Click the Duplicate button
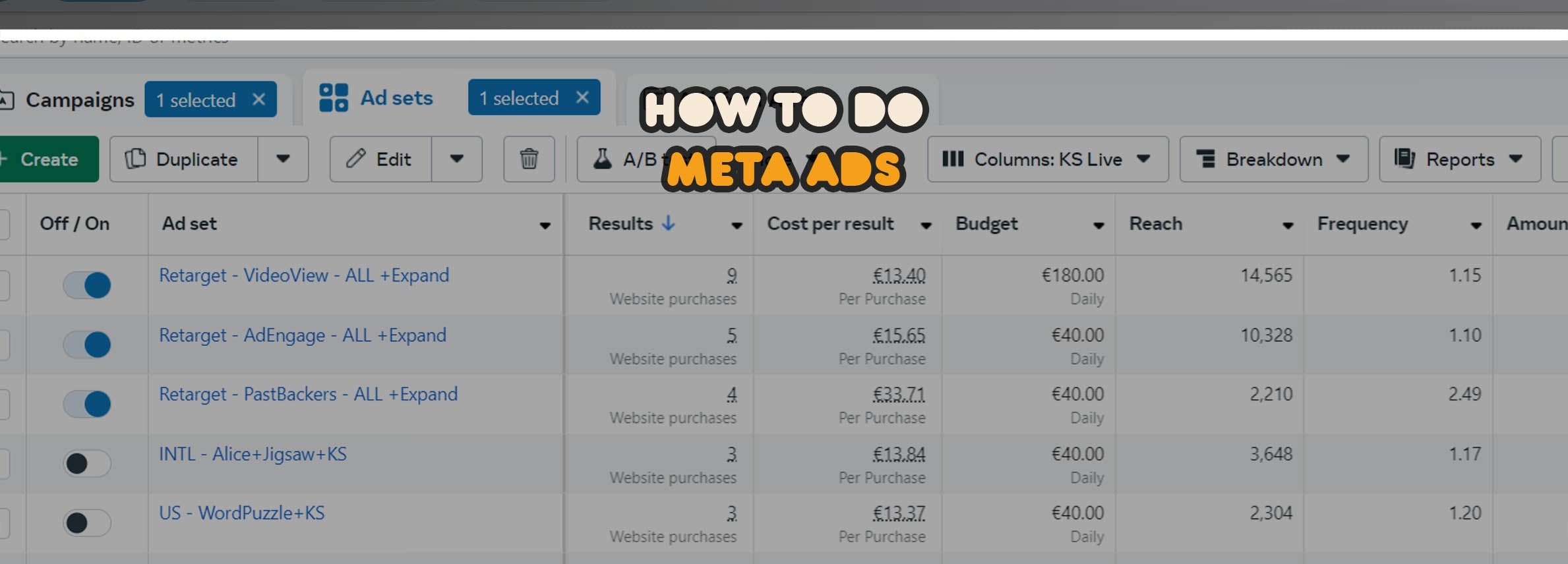1568x564 pixels. click(184, 159)
